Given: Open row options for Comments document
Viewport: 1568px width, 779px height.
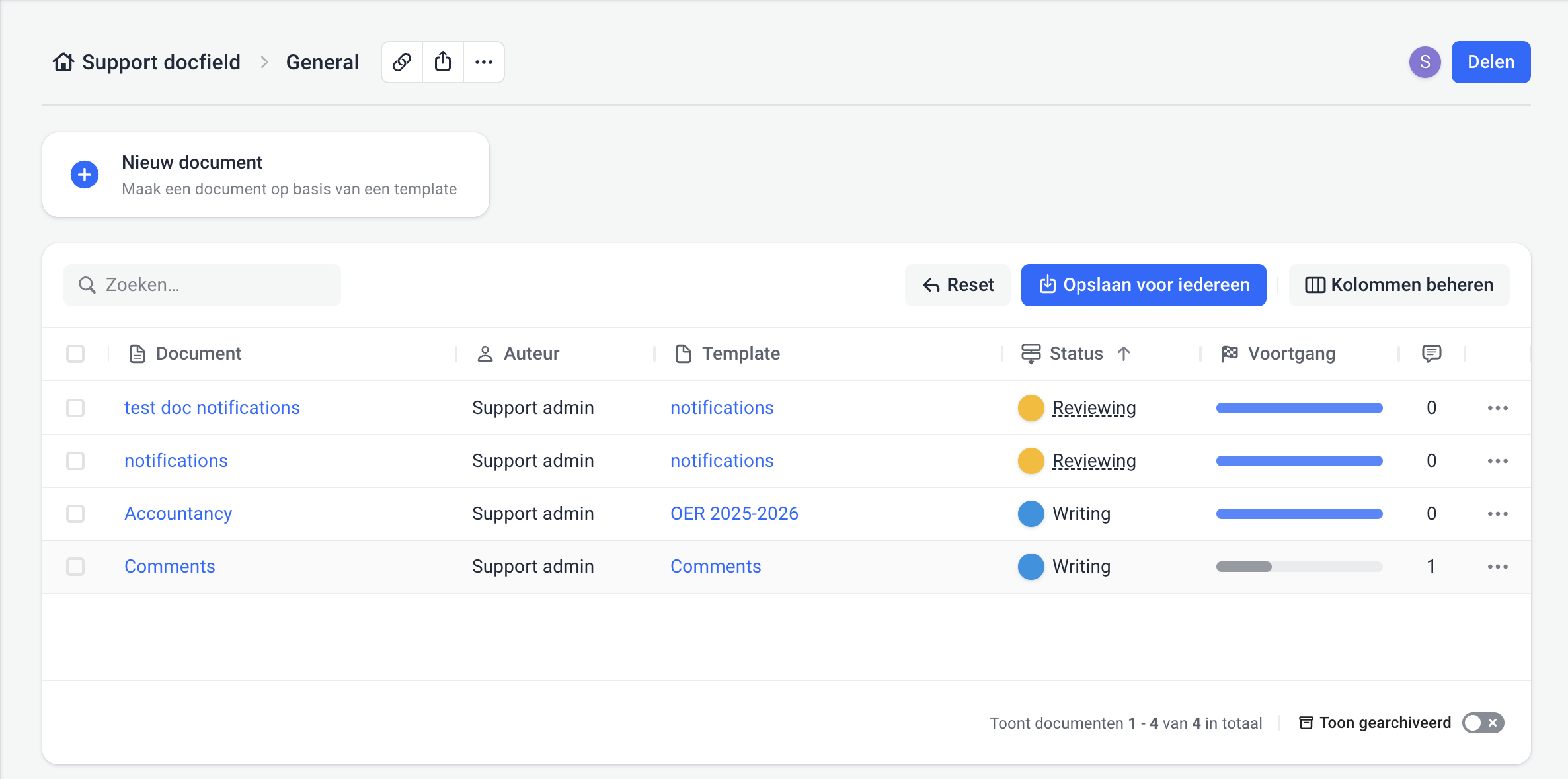Looking at the screenshot, I should pyautogui.click(x=1497, y=567).
